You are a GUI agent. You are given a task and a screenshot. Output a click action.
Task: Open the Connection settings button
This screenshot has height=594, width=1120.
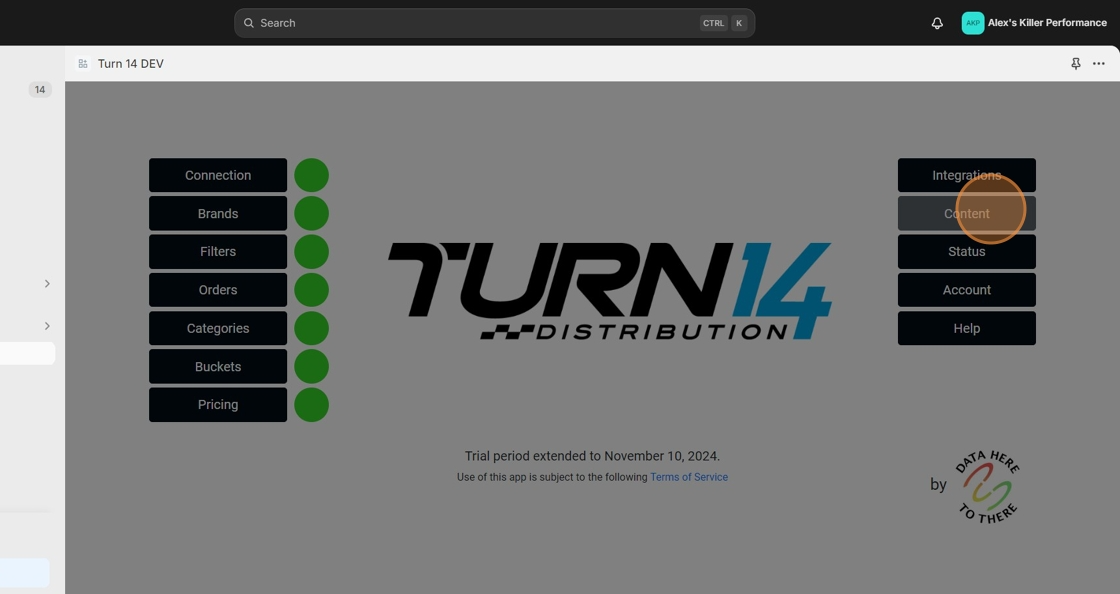pos(218,175)
